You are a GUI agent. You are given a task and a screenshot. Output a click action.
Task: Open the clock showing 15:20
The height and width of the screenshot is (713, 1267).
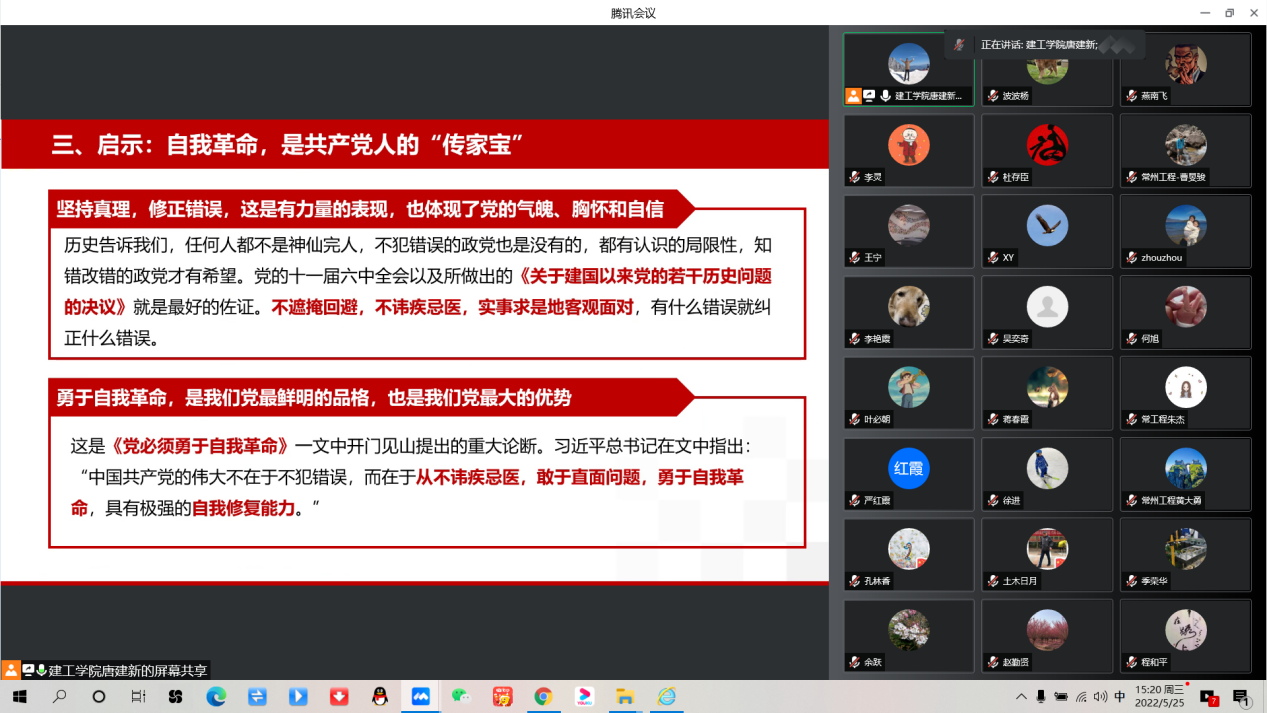[x=1159, y=696]
